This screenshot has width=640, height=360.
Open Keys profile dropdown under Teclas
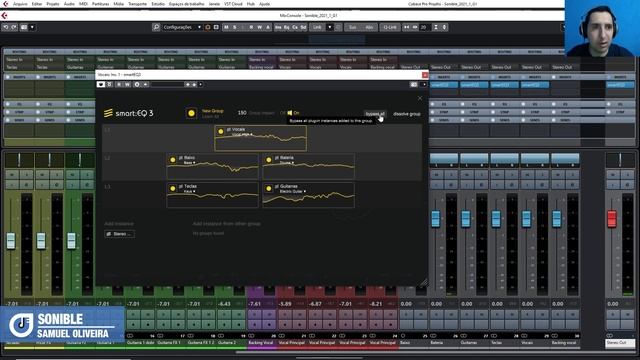tap(189, 191)
